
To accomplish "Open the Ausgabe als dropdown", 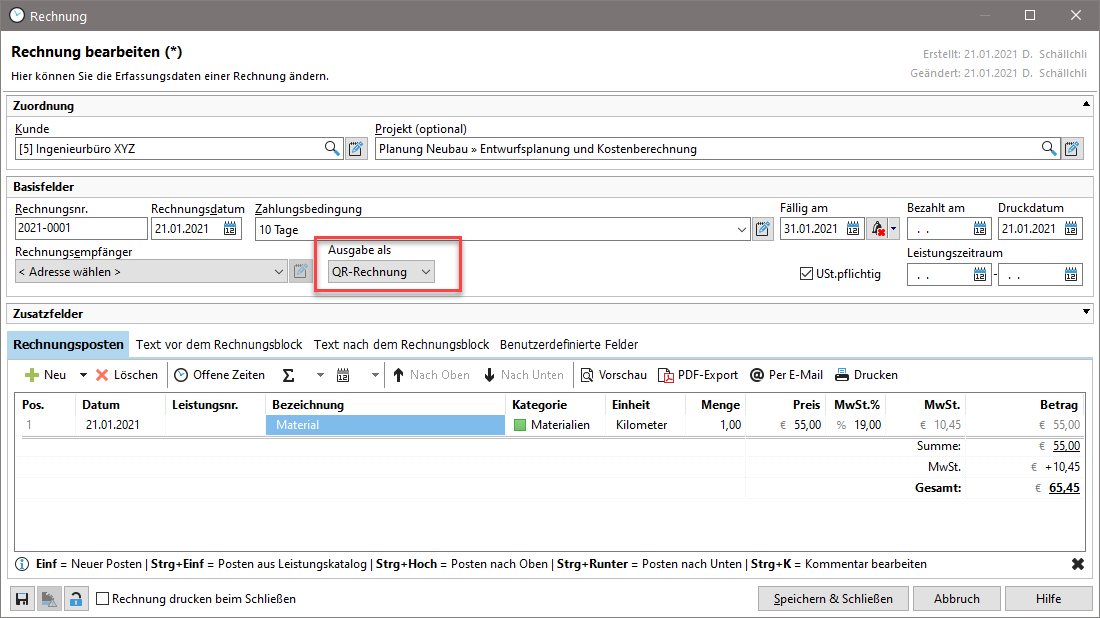I will (381, 272).
